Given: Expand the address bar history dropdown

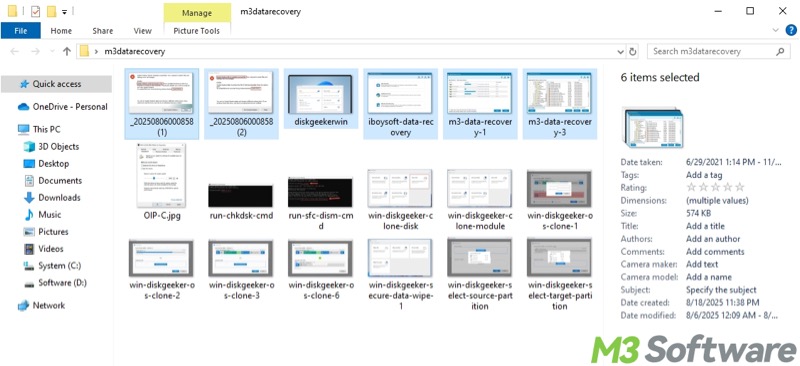Looking at the screenshot, I should coord(620,52).
